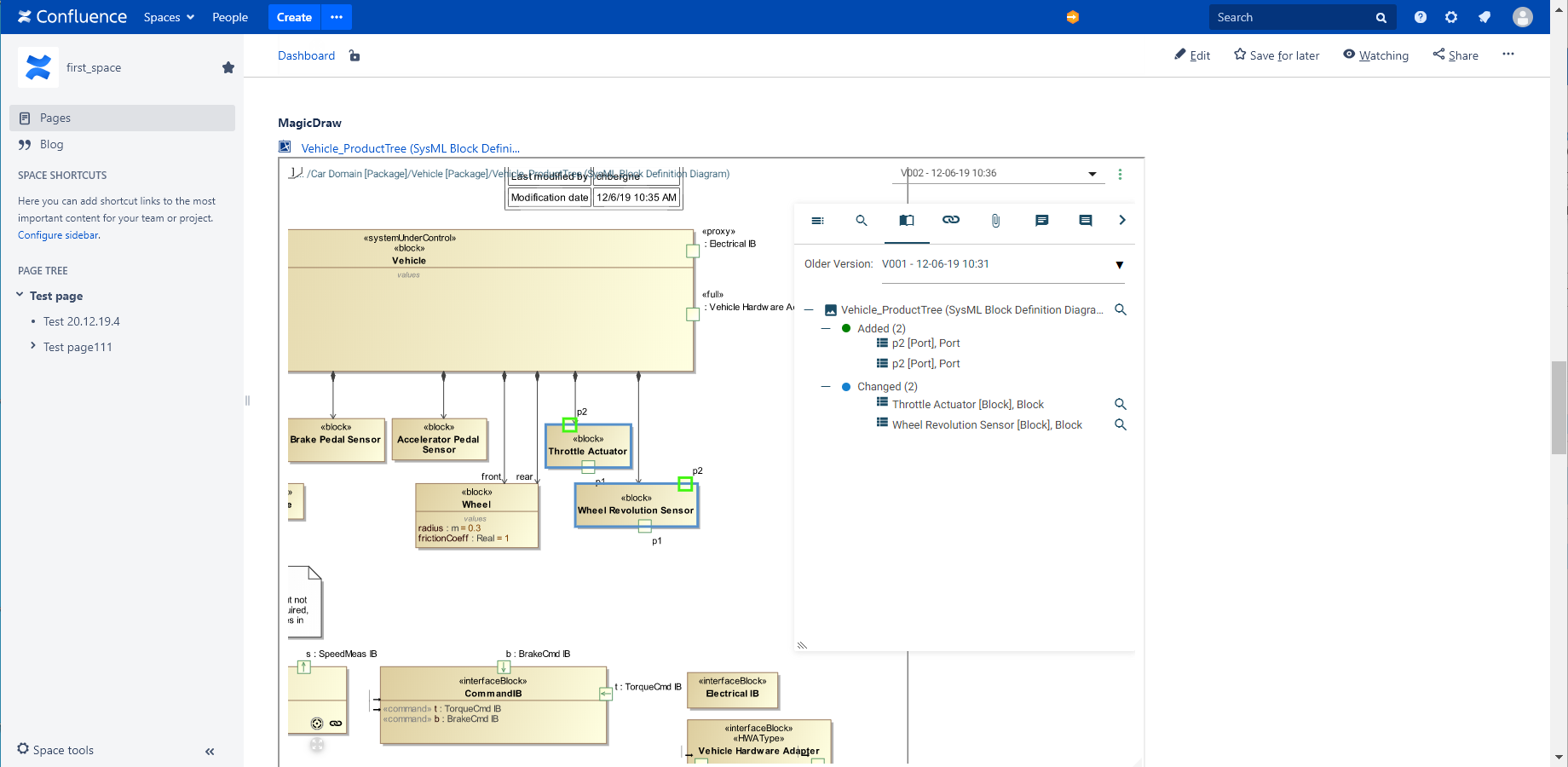This screenshot has height=767, width=1568.
Task: Open diagram options three-dot menu
Action: coord(1120,174)
